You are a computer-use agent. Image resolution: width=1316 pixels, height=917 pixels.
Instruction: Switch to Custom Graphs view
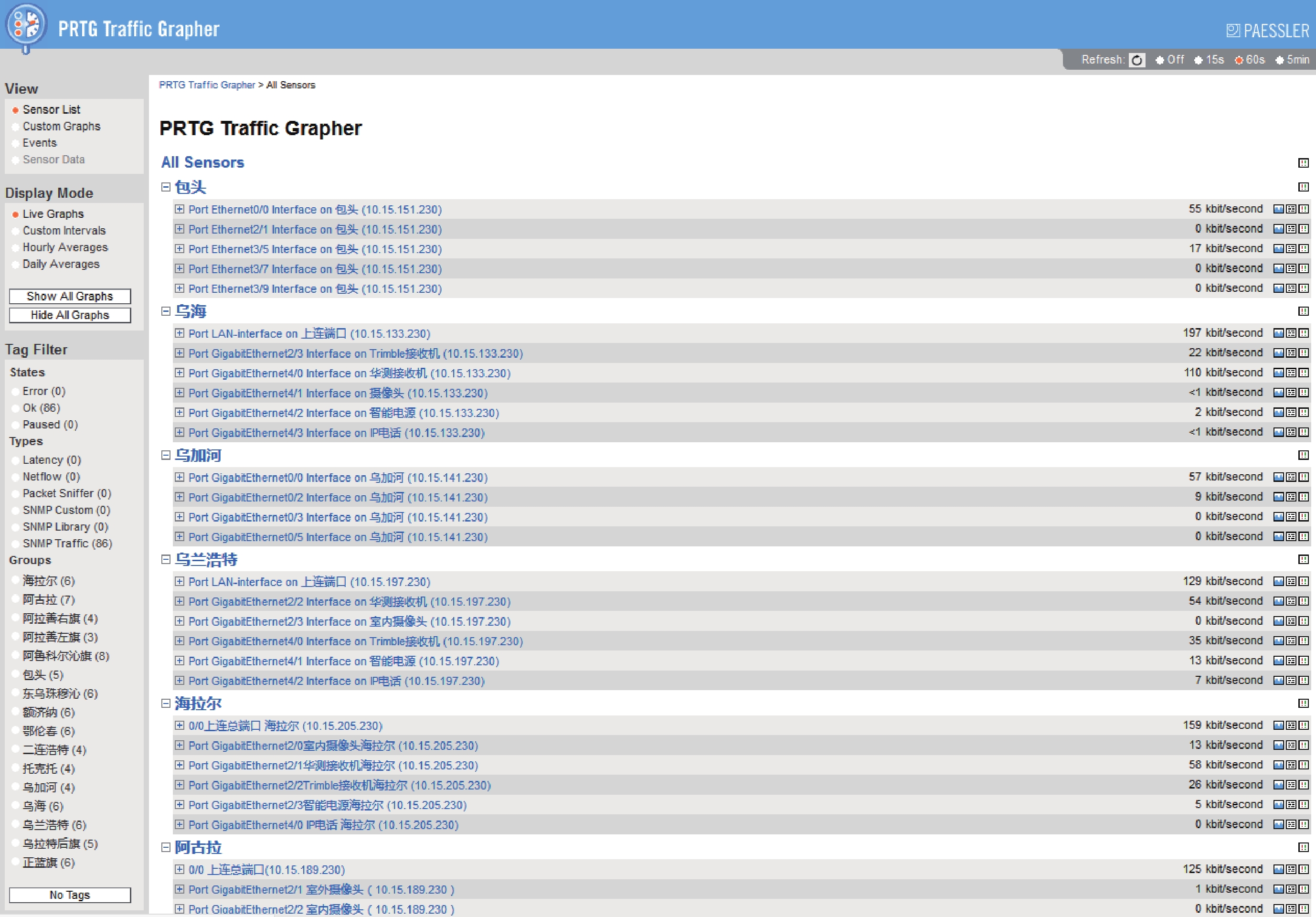click(61, 126)
